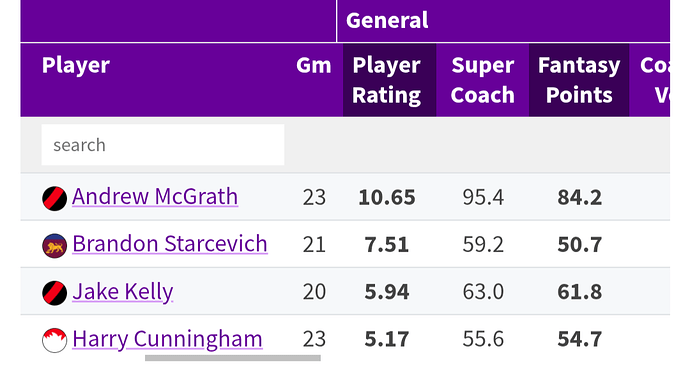Image resolution: width=690 pixels, height=385 pixels.
Task: Open Andrew McGrath player page
Action: 155,196
